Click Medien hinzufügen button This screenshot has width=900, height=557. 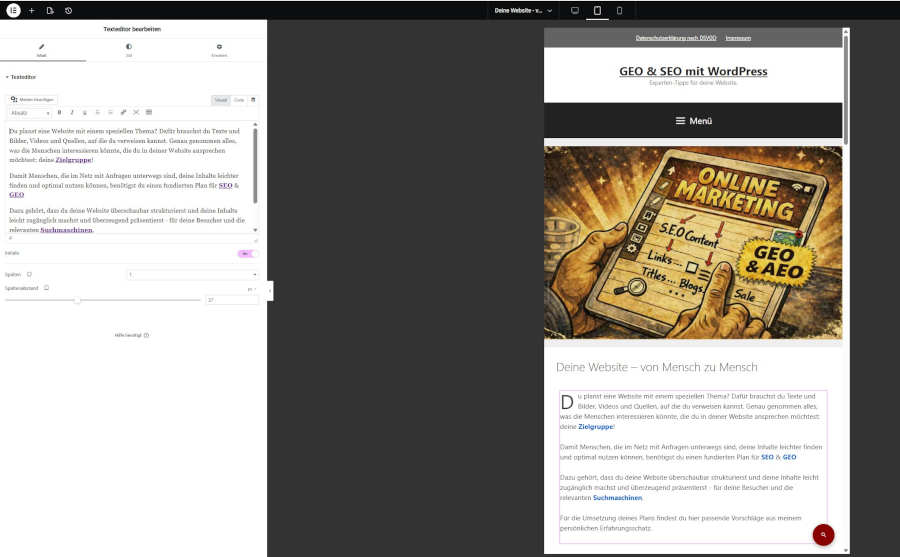[x=32, y=99]
